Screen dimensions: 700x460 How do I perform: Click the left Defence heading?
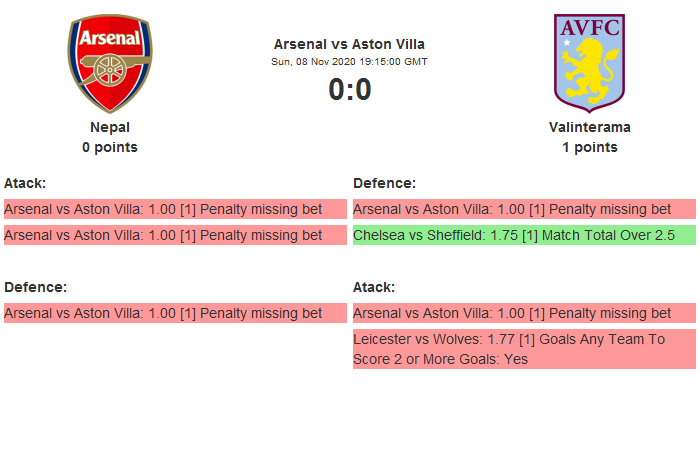click(x=35, y=287)
